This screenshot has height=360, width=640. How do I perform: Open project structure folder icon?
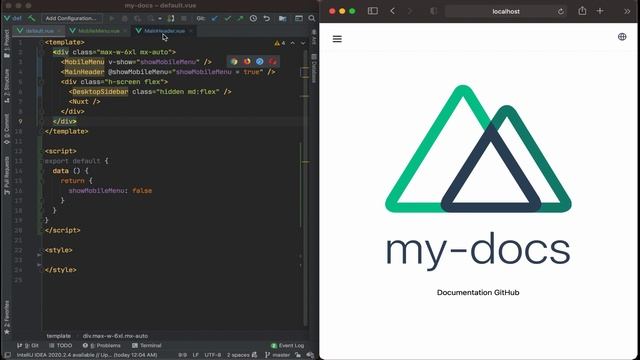tap(282, 18)
